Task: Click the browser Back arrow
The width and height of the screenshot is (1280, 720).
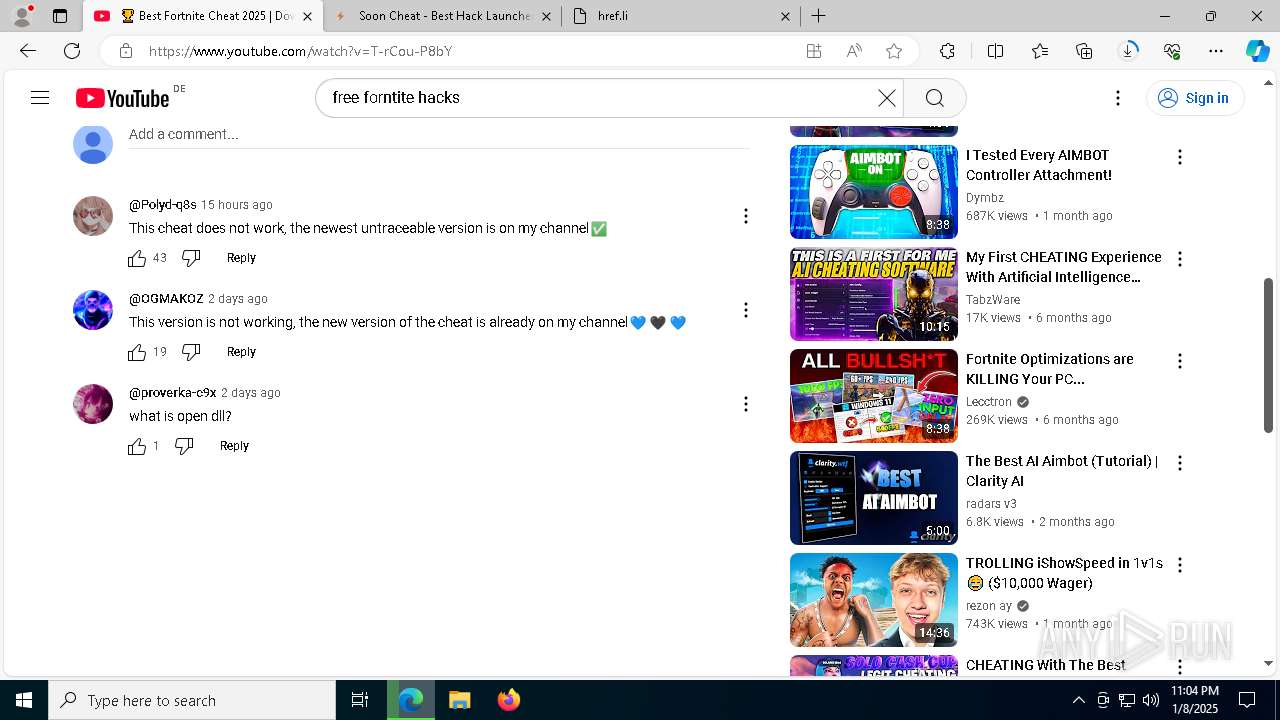Action: [28, 51]
